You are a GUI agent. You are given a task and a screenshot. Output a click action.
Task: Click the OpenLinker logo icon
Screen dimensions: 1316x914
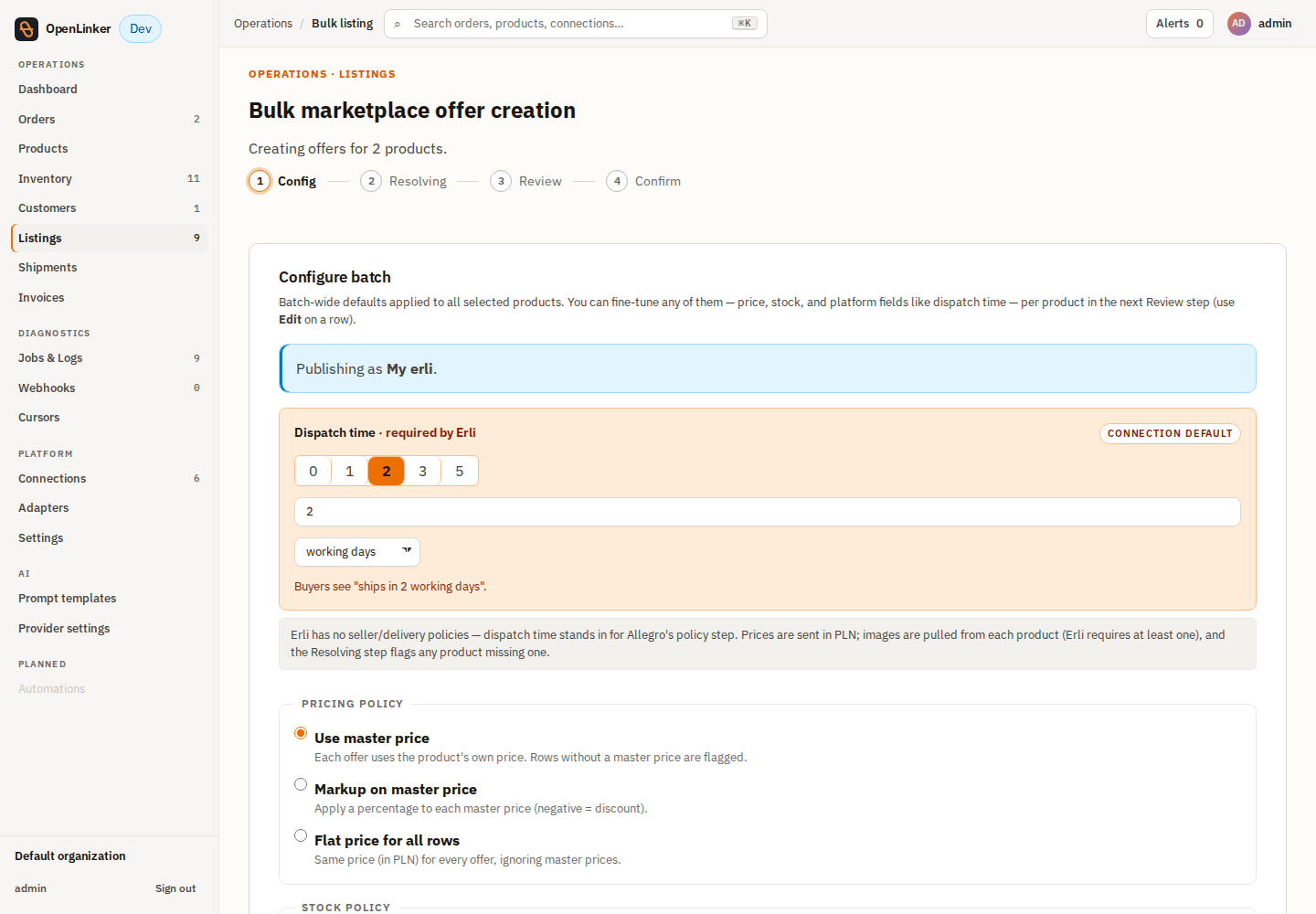point(27,29)
